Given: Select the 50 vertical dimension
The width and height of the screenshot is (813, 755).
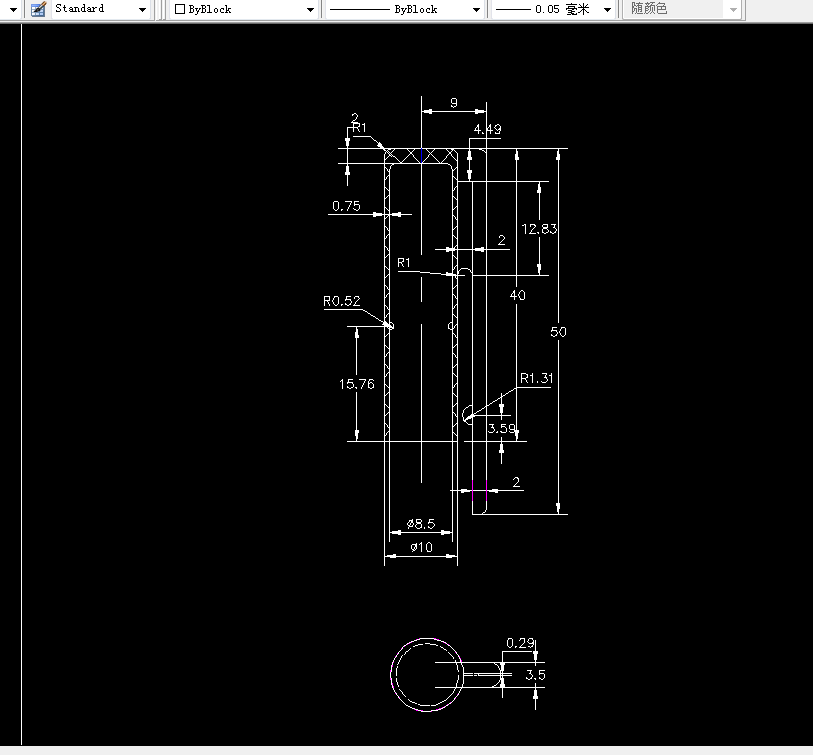Looking at the screenshot, I should (558, 332).
